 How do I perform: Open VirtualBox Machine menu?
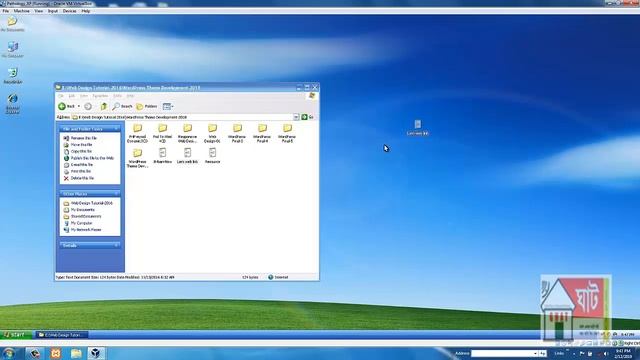point(22,11)
